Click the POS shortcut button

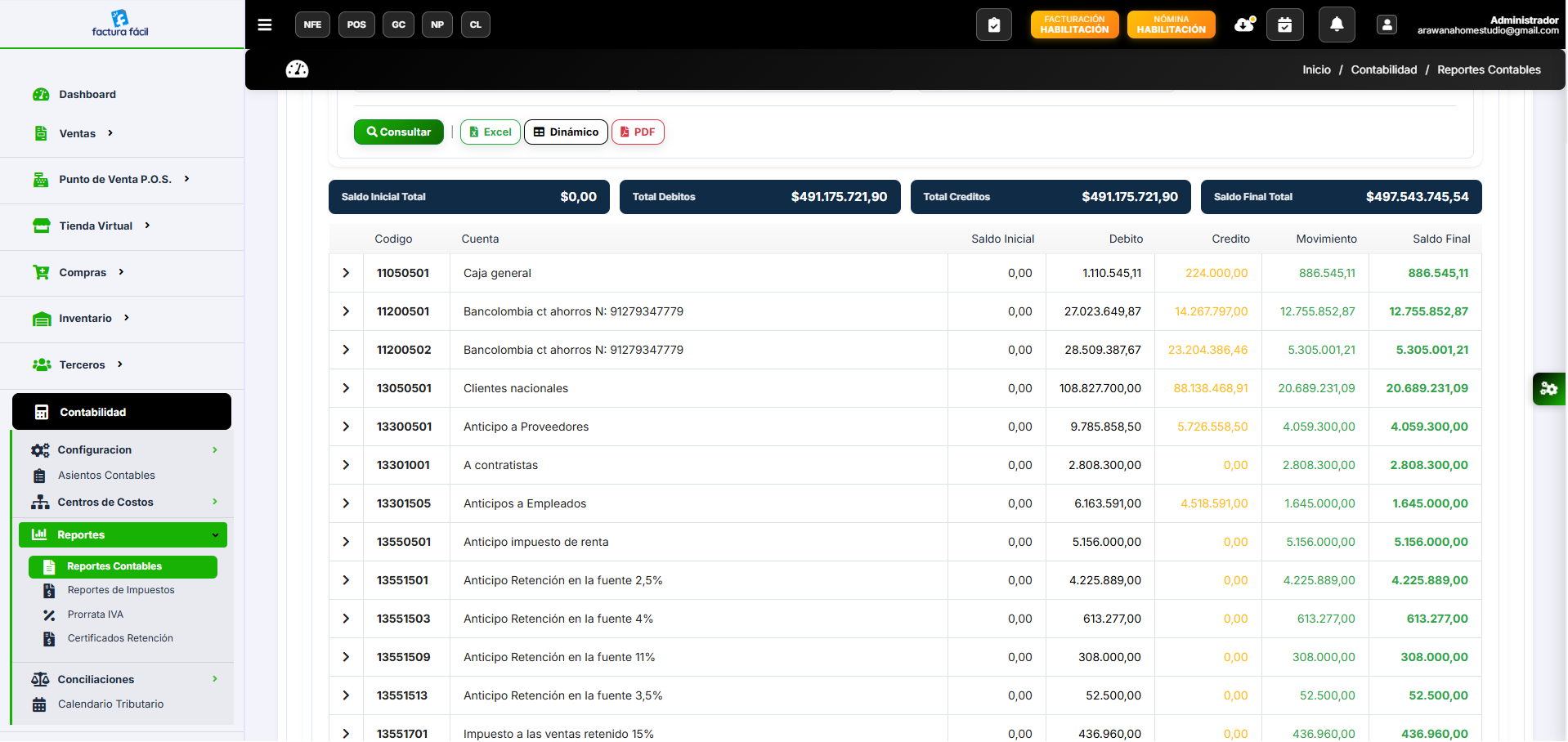356,25
